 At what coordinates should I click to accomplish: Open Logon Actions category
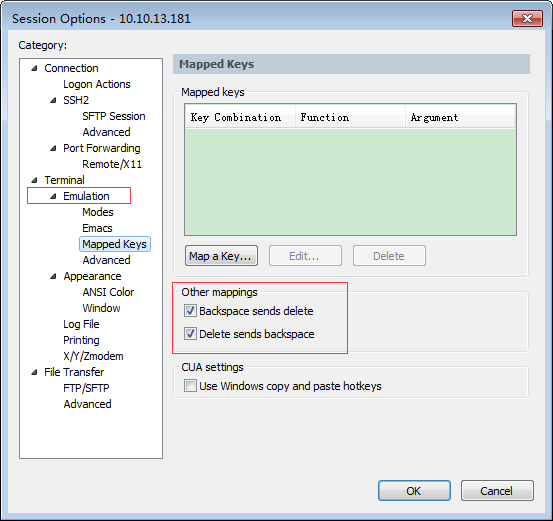(x=97, y=84)
